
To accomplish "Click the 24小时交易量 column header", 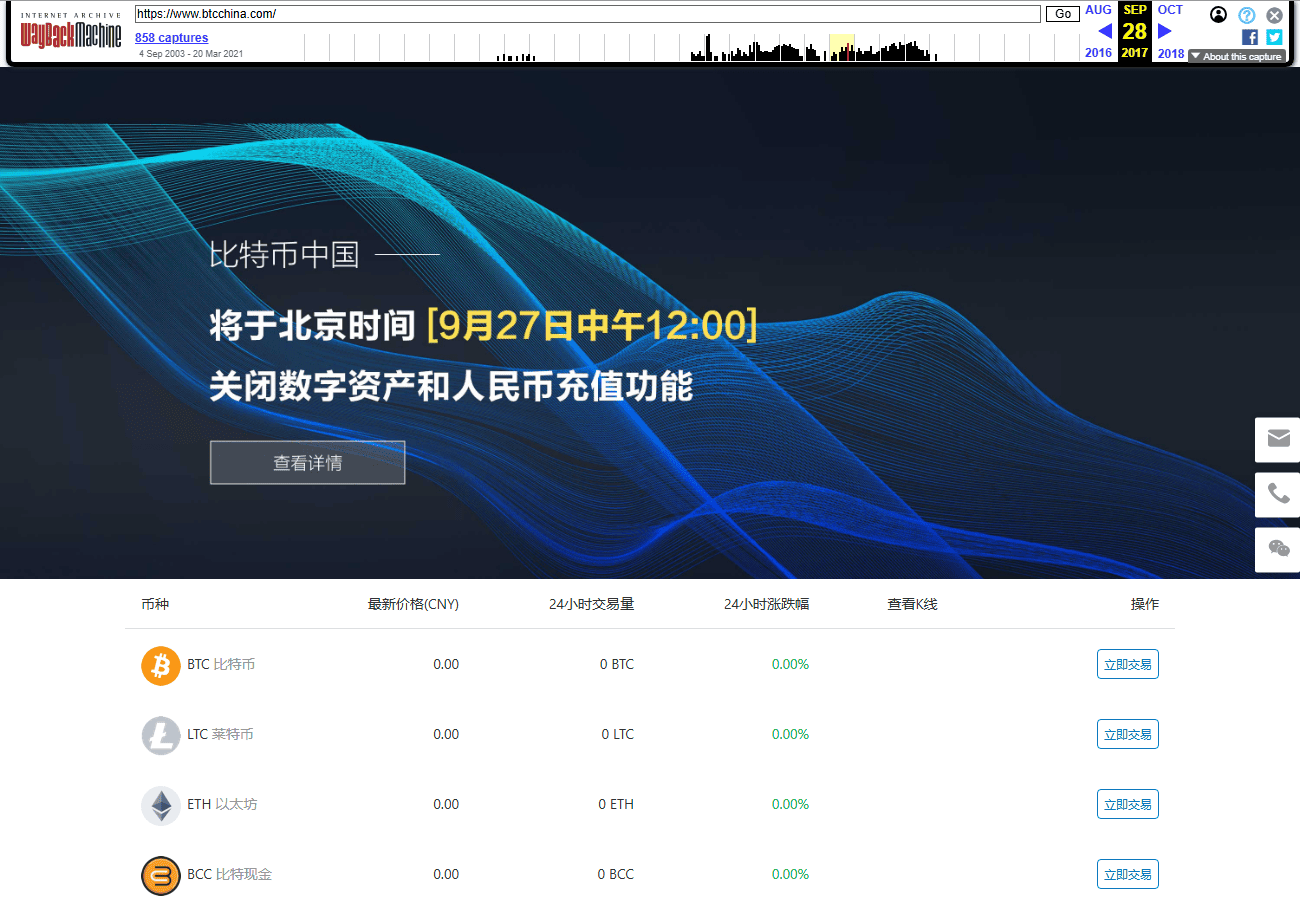I will [592, 604].
